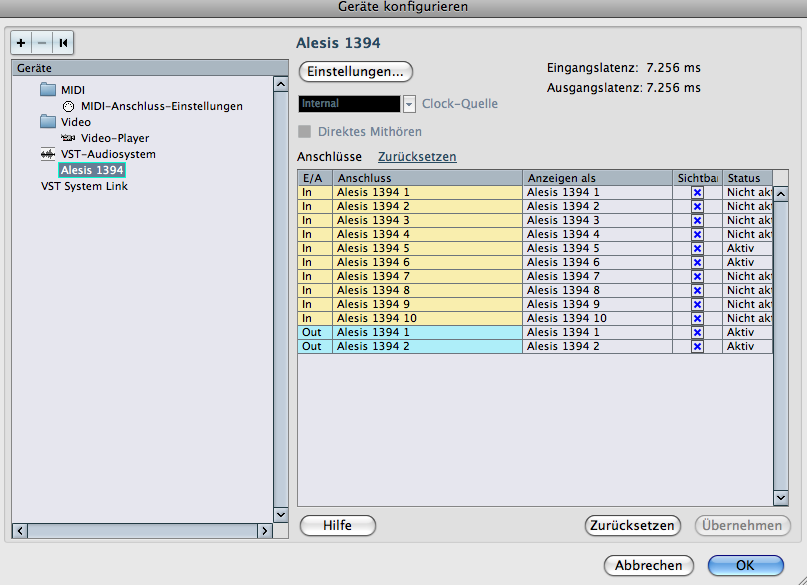Select MIDI-Anschluss-Einstellungen tree entry
This screenshot has width=807, height=585.
coord(162,106)
